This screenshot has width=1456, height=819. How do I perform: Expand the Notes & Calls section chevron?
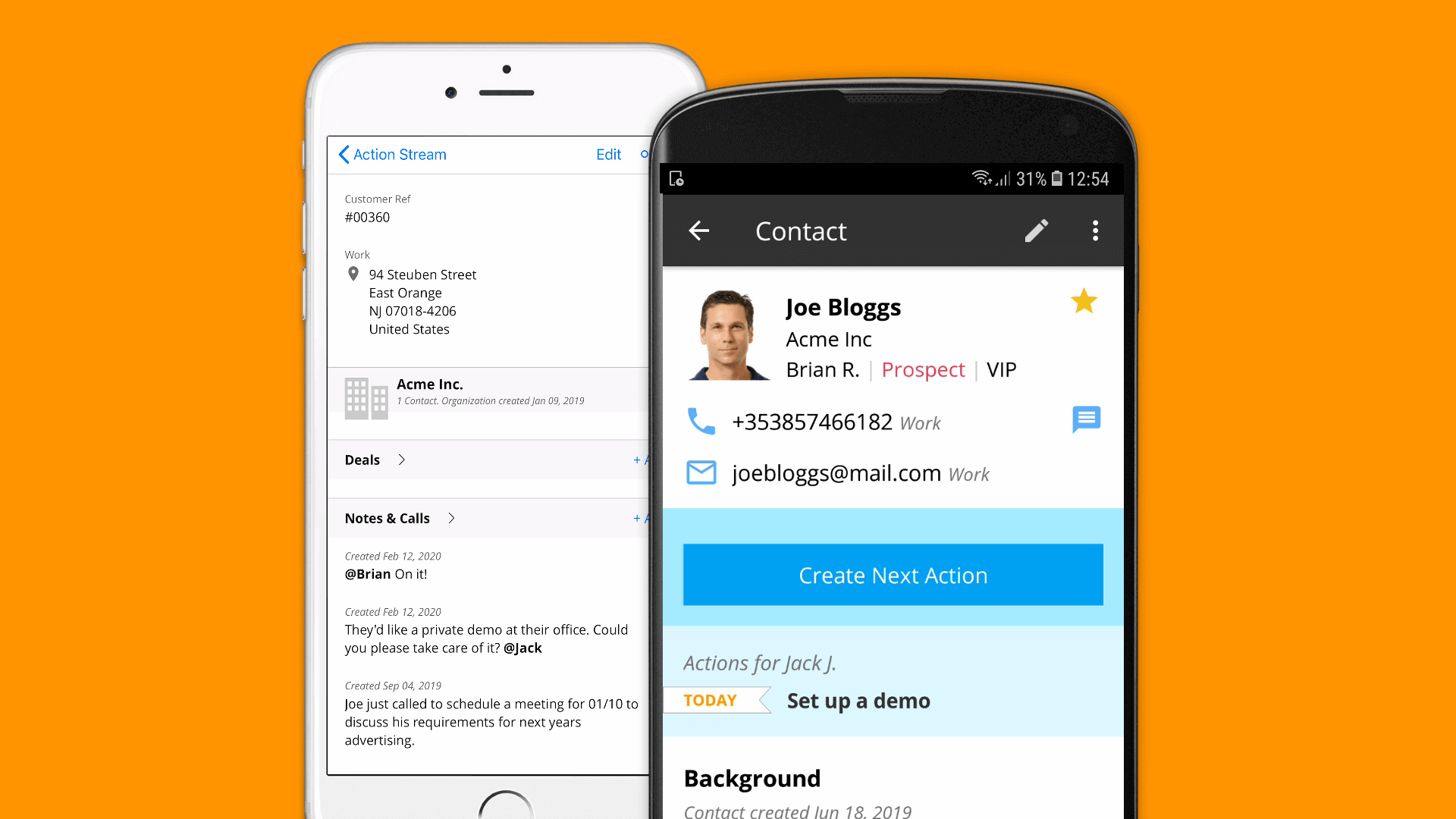(452, 518)
